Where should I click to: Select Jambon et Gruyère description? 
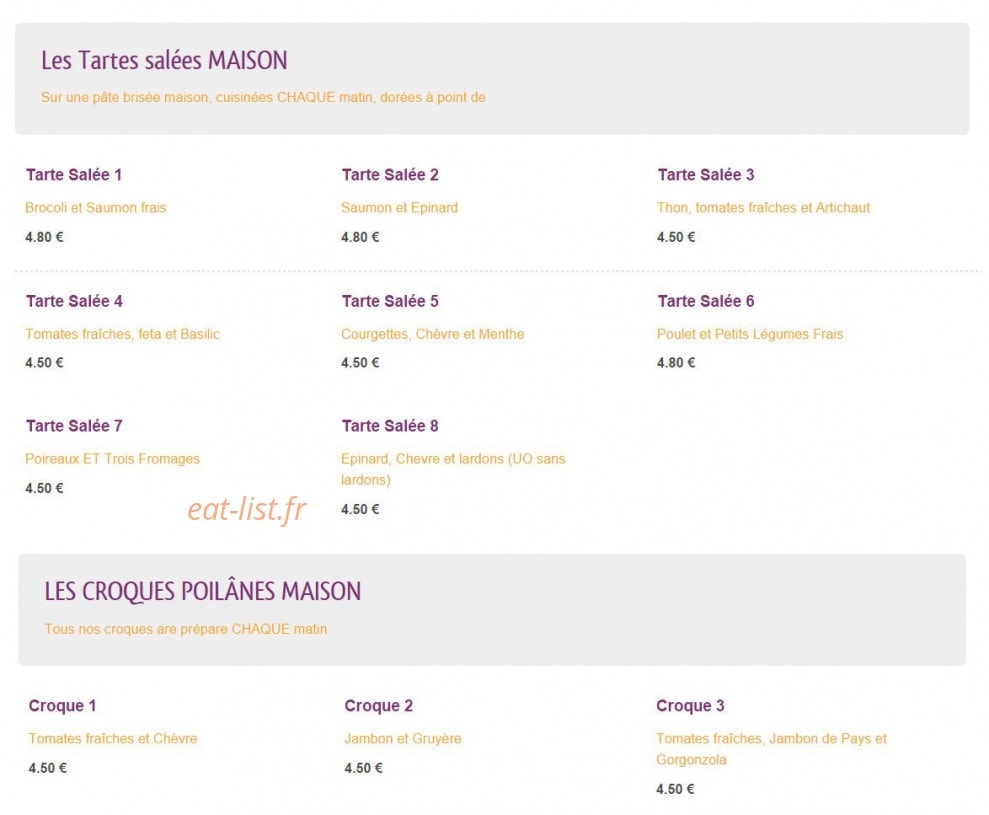[x=402, y=739]
